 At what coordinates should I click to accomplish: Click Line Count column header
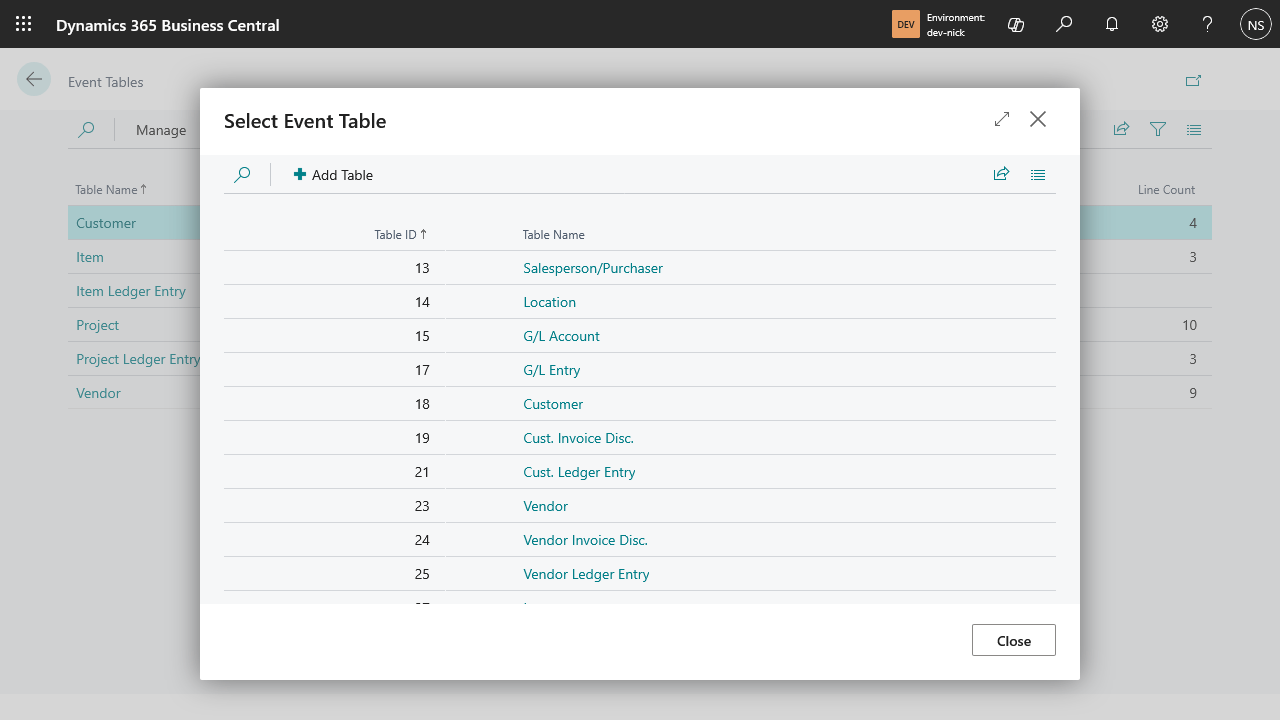click(x=1166, y=189)
